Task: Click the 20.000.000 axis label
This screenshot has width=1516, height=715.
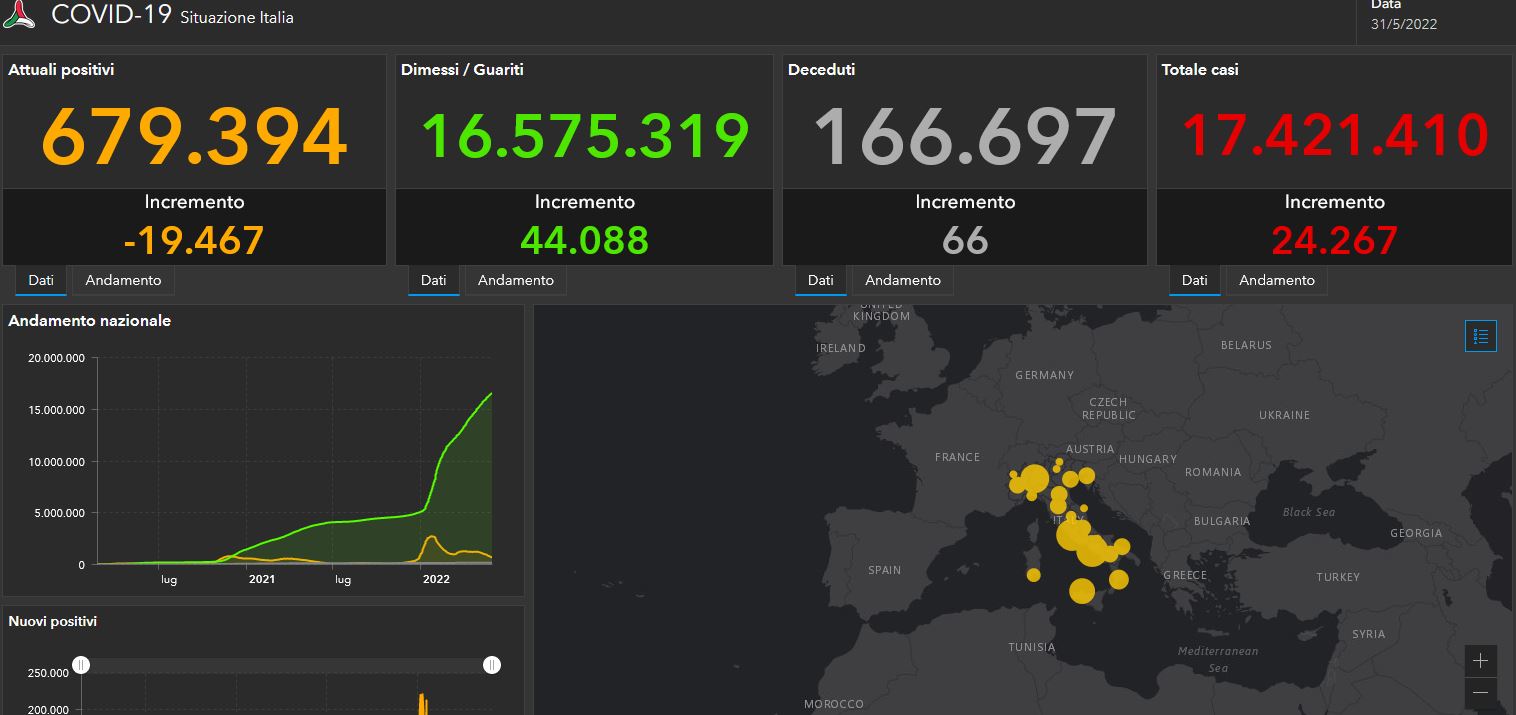Action: tap(58, 358)
